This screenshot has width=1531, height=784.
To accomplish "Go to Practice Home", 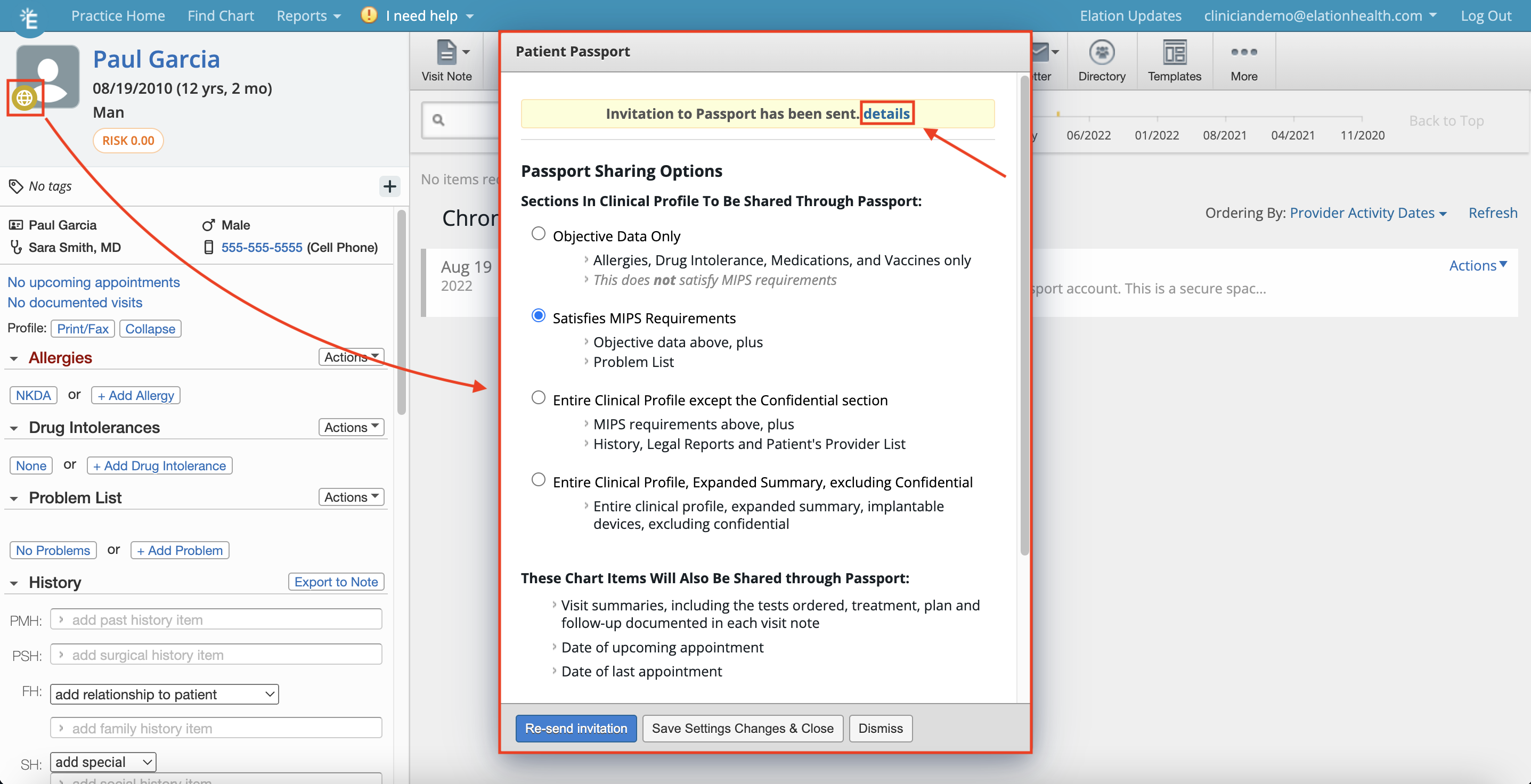I will click(118, 16).
